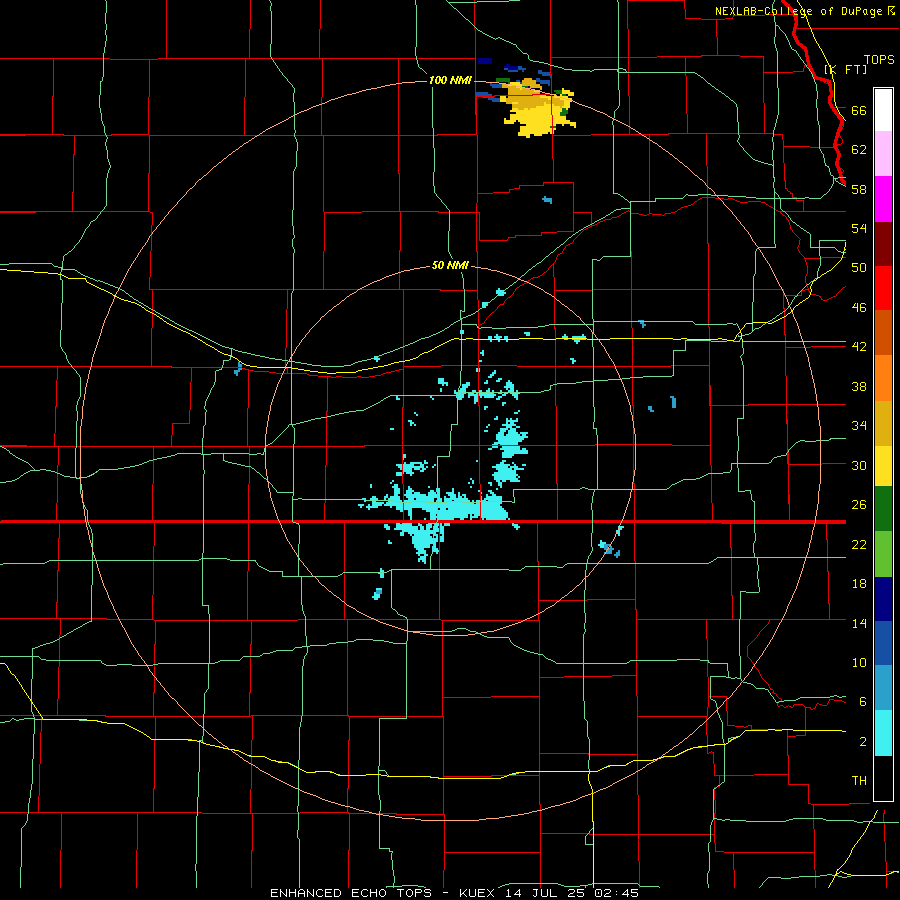Click the 'TOPS' legend title
Image resolution: width=900 pixels, height=900 pixels.
tap(879, 60)
